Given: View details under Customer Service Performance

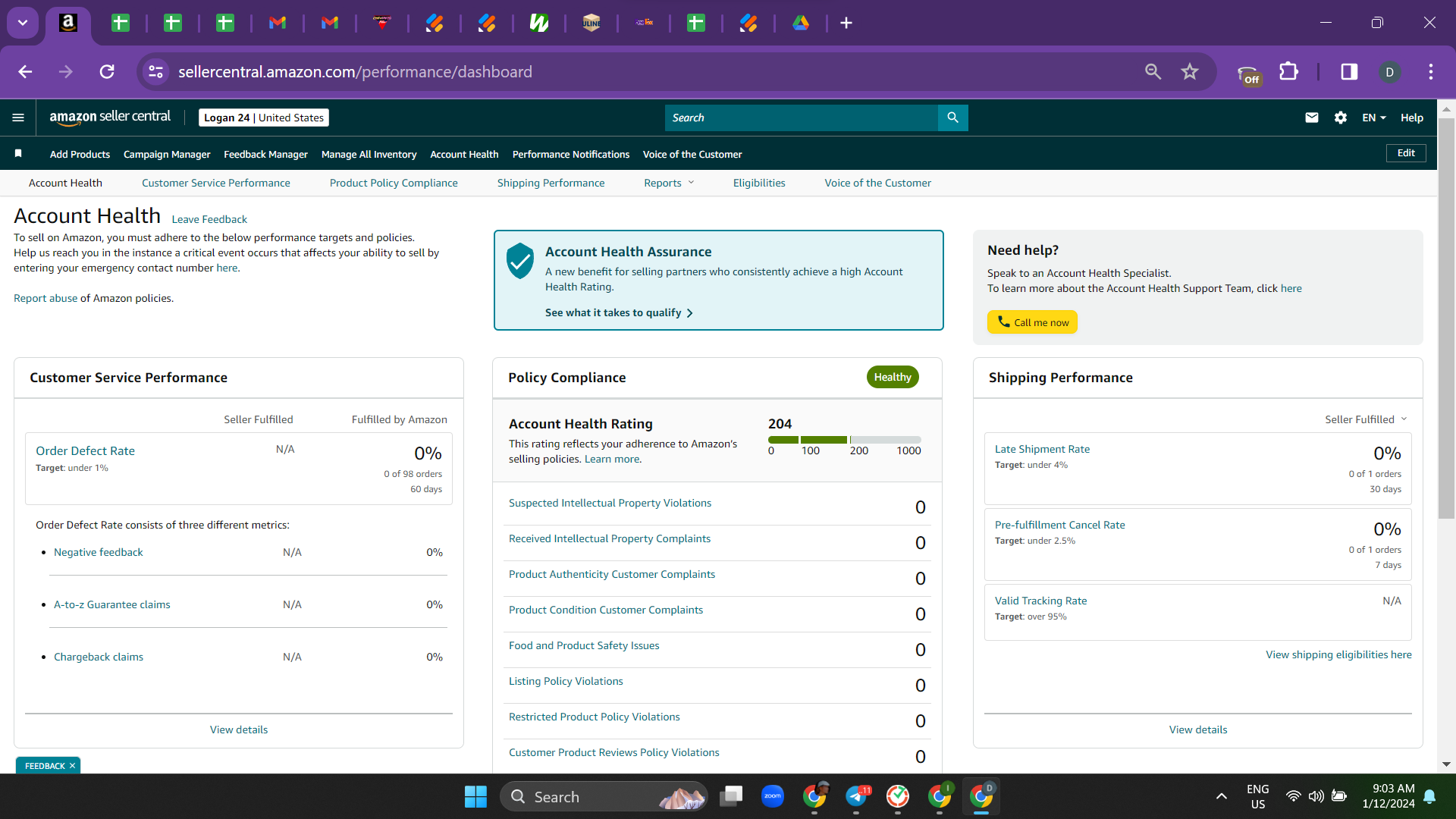Looking at the screenshot, I should point(239,730).
